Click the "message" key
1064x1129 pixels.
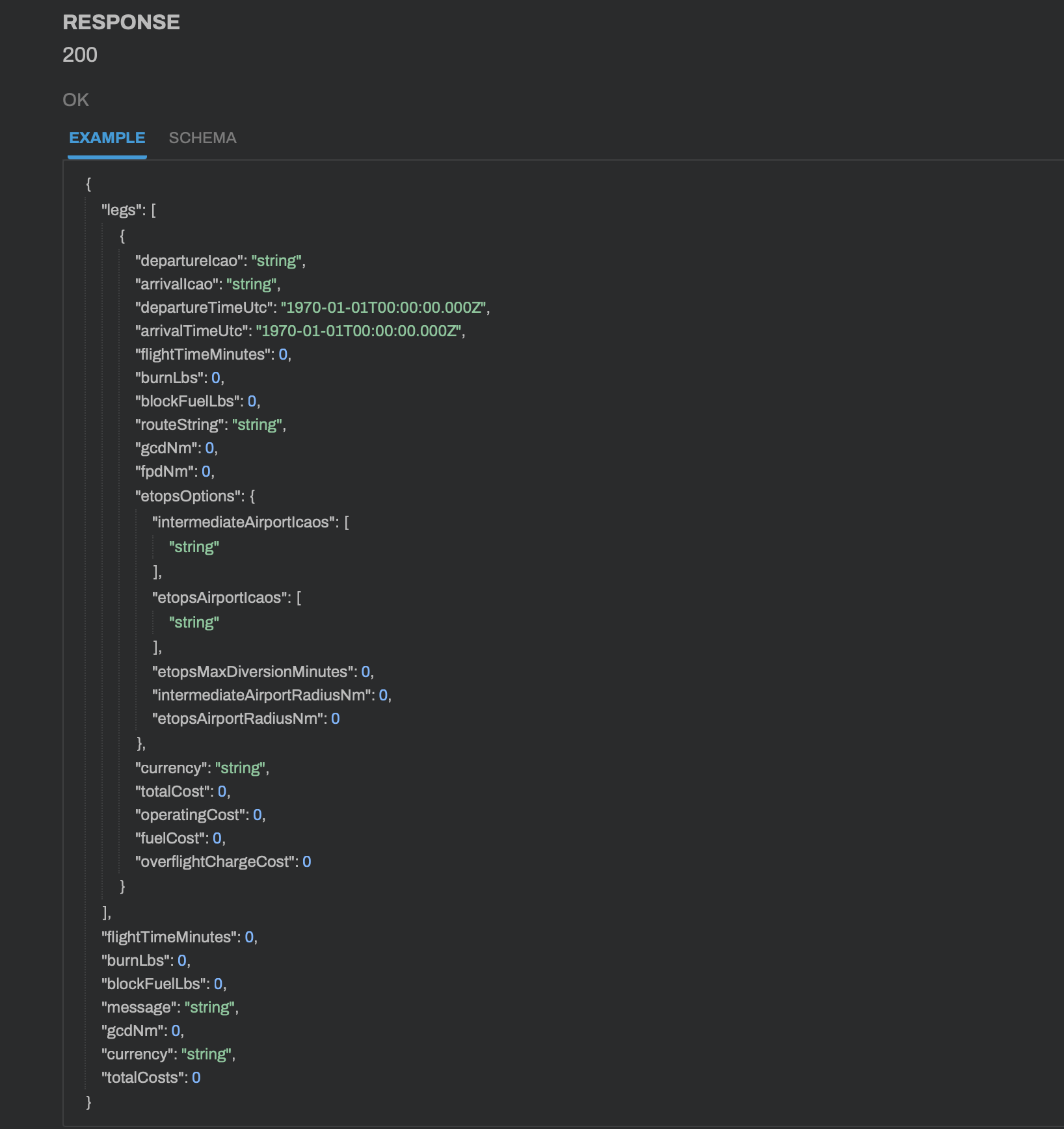[139, 1007]
